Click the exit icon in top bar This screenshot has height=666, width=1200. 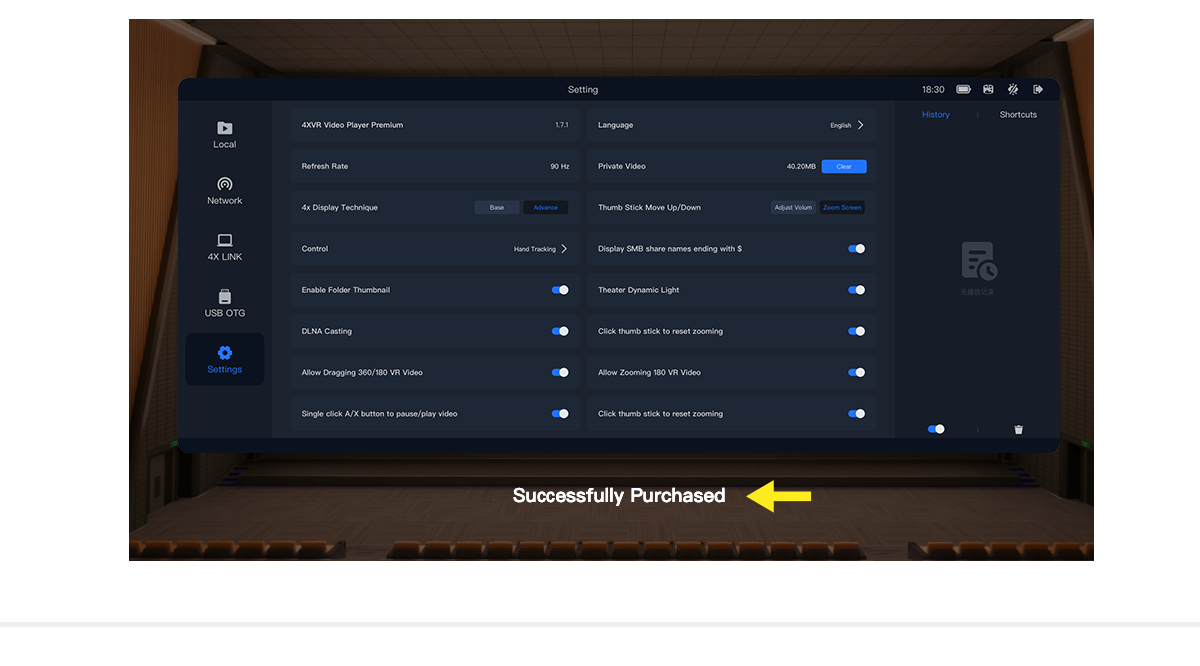(1038, 89)
